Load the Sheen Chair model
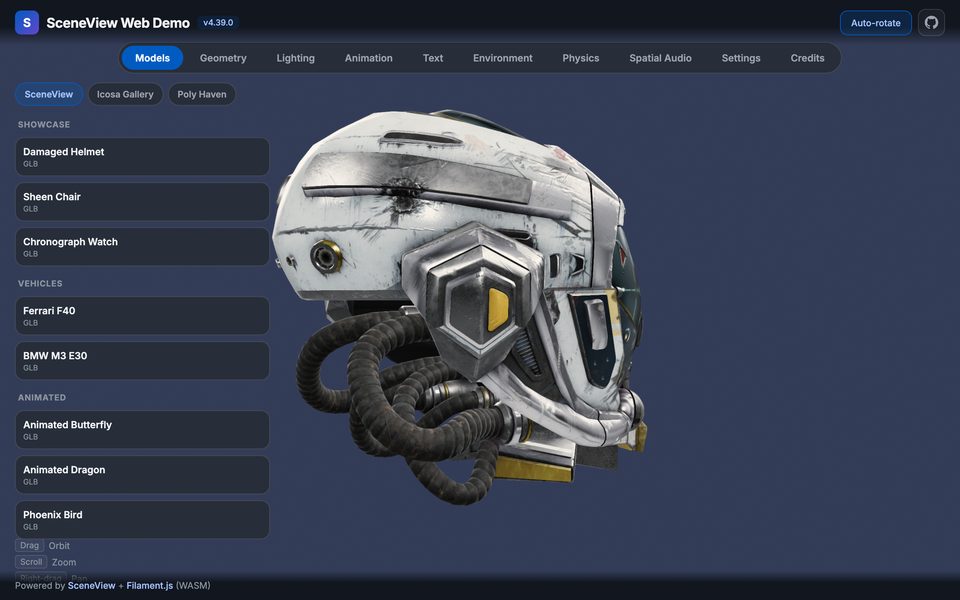960x600 pixels. coord(142,202)
